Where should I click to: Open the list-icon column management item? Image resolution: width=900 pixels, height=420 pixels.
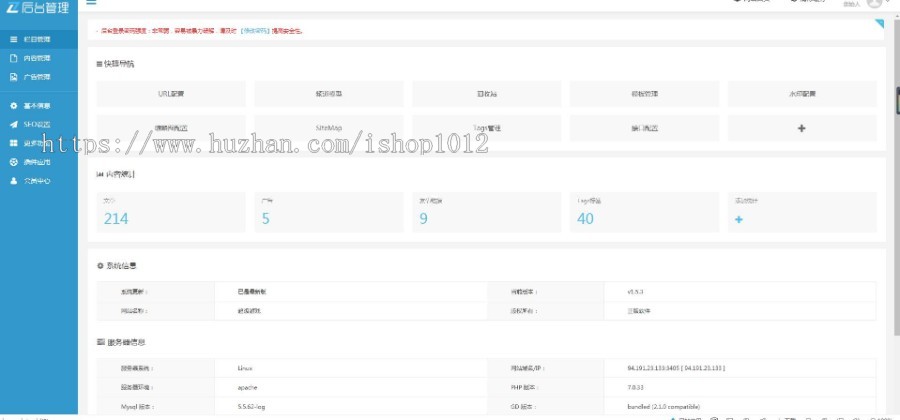[x=38, y=40]
